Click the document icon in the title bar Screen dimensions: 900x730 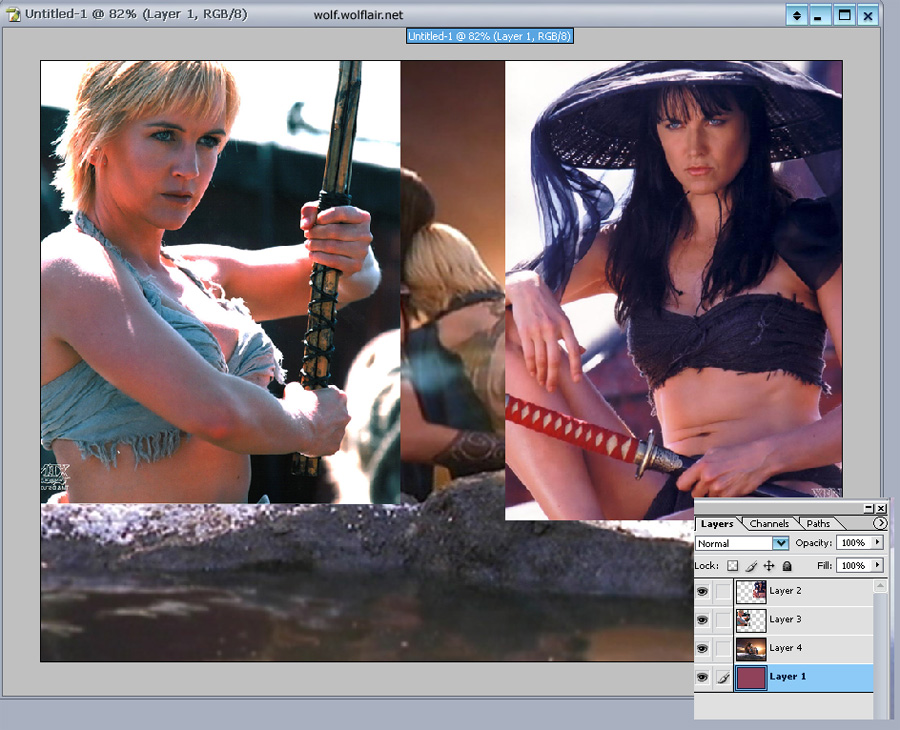pos(13,15)
